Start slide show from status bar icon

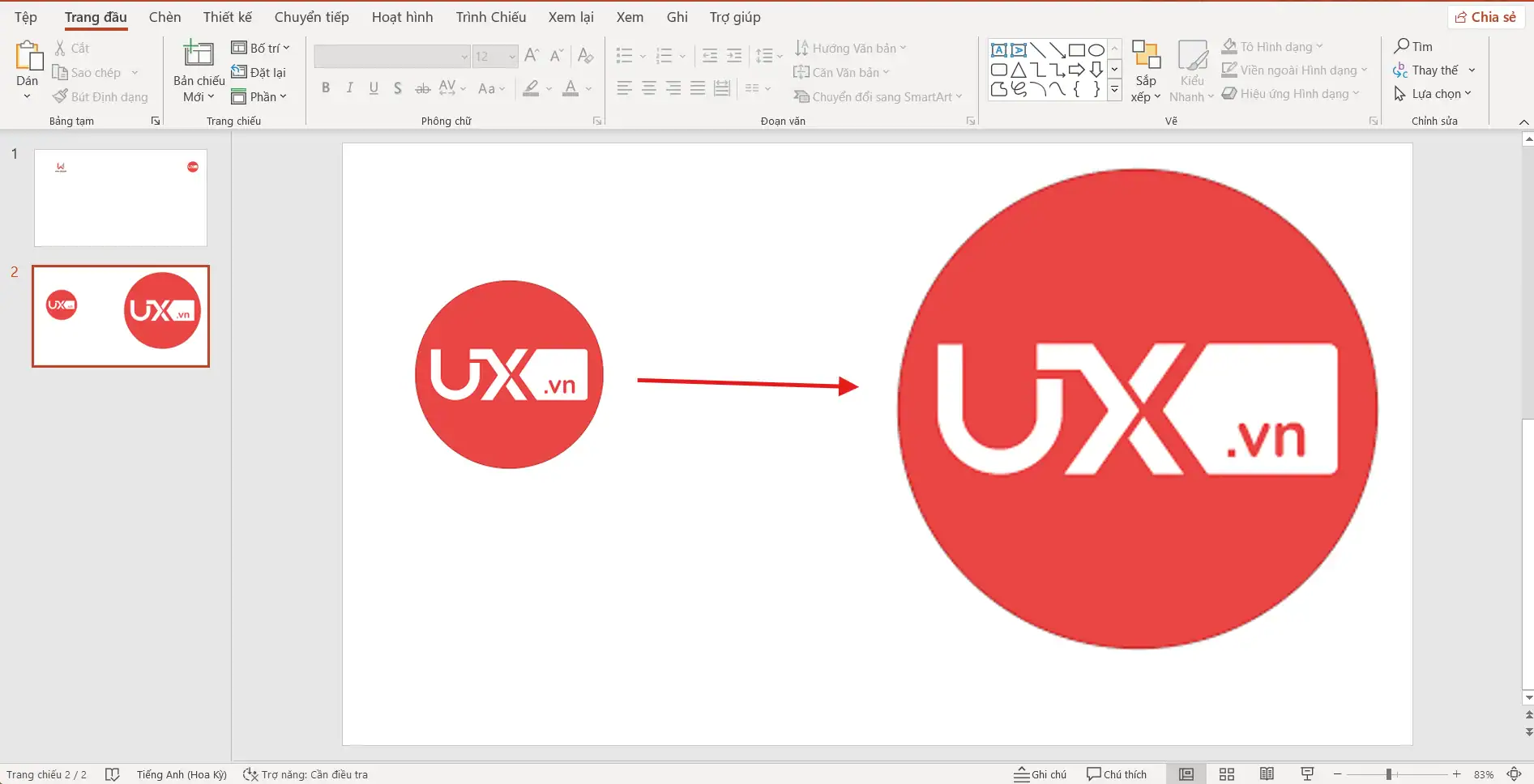coord(1307,774)
